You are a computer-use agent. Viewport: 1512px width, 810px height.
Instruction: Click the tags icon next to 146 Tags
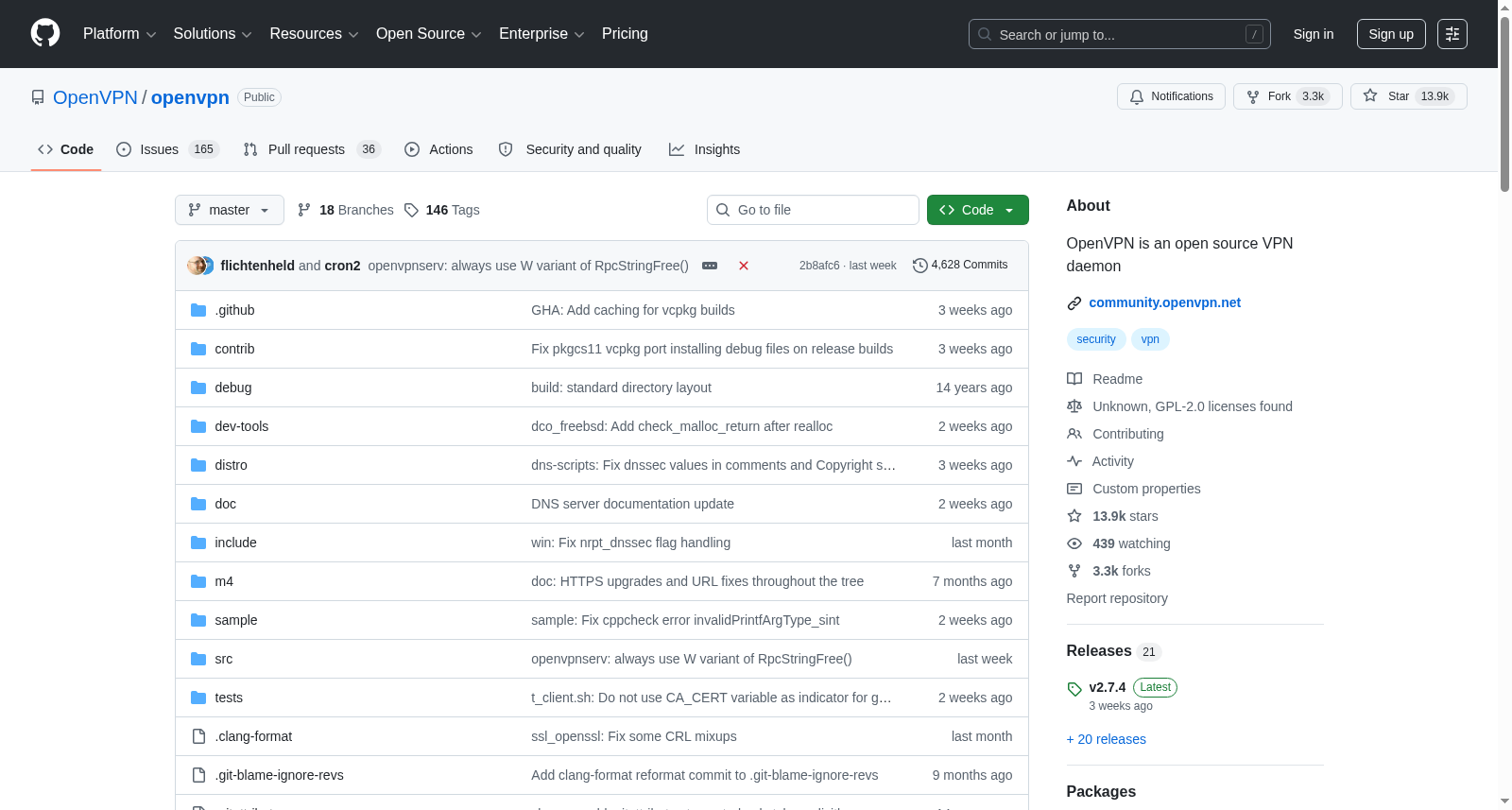411,210
